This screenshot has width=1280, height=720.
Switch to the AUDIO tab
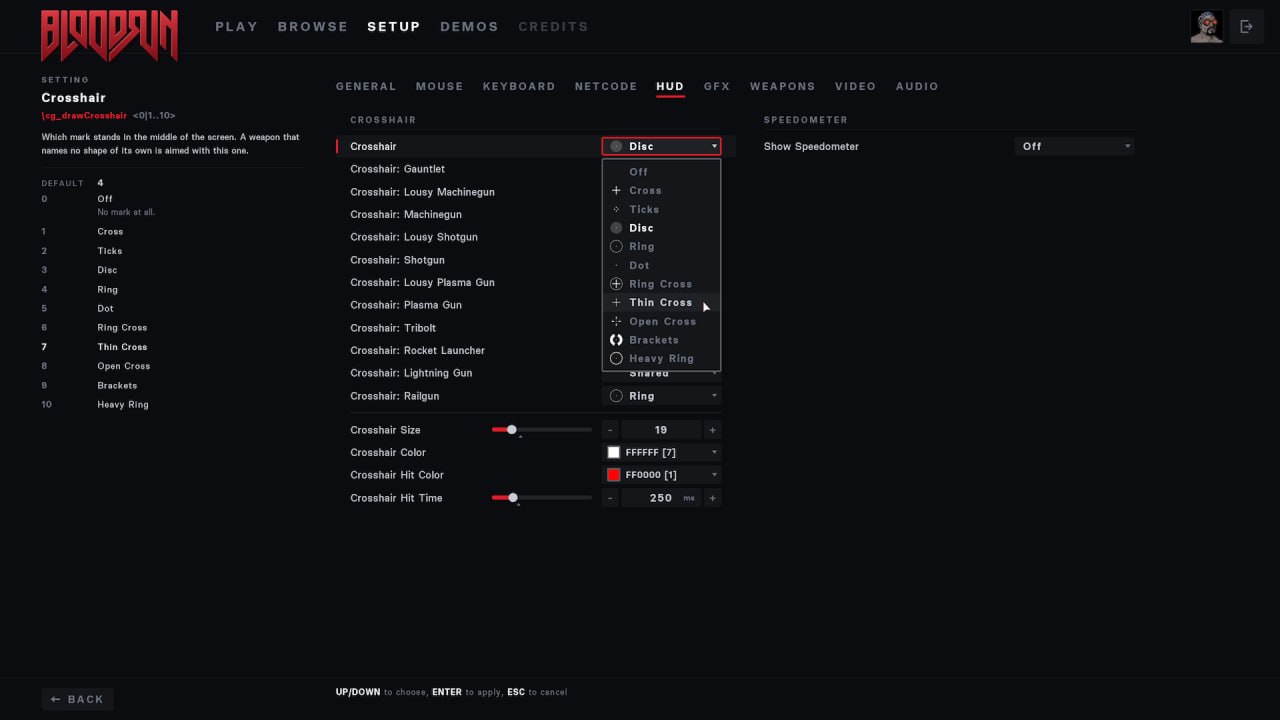tap(917, 87)
